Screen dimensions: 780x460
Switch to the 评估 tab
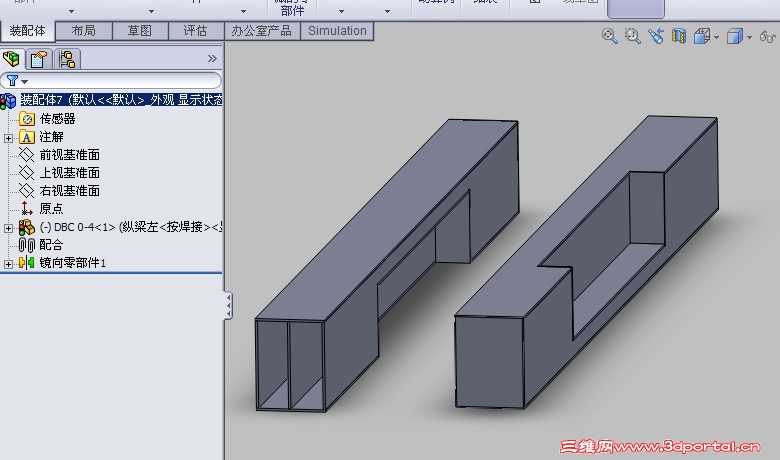tap(195, 31)
